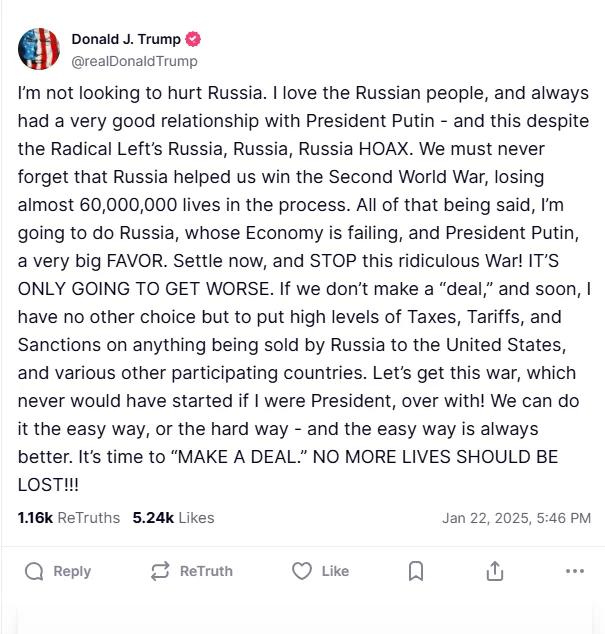This screenshot has width=605, height=634.
Task: Open the Donald J. Trump display name
Action: click(x=126, y=40)
